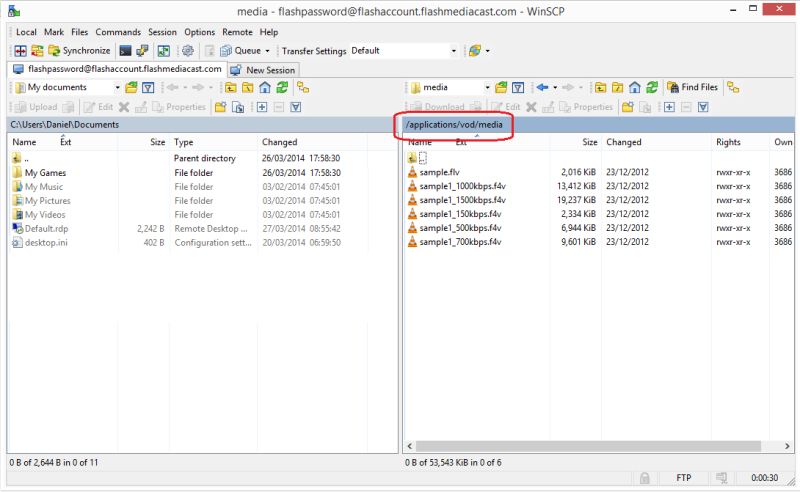Select sample1_1500kbps.f4v remote file
800x492 pixels.
tap(463, 200)
